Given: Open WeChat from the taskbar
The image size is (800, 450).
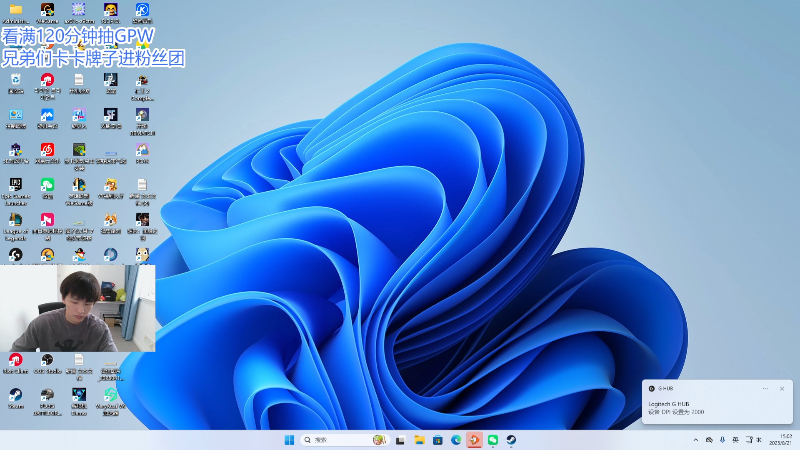Looking at the screenshot, I should point(493,440).
